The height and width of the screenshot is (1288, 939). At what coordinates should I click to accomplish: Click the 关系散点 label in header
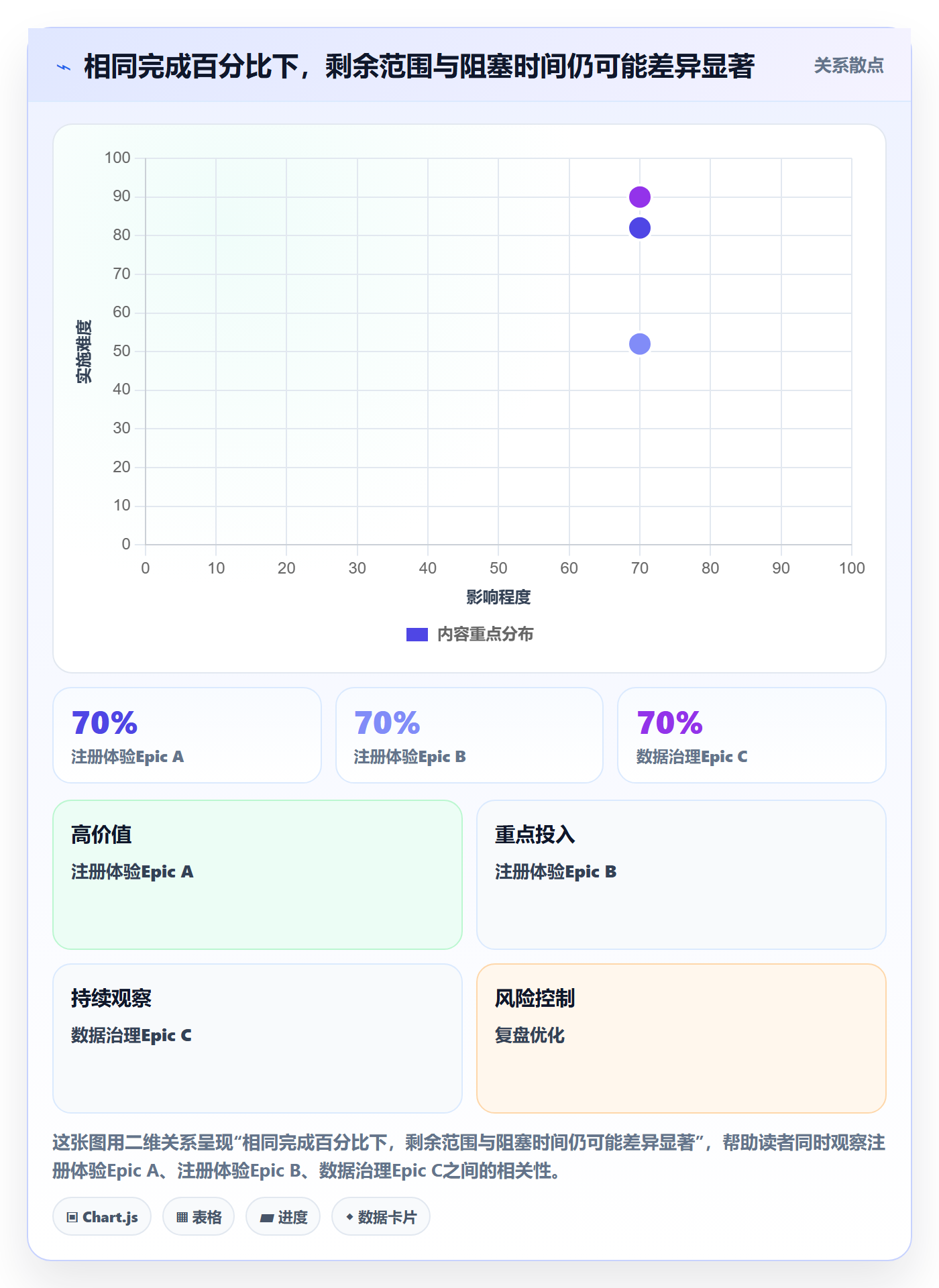pos(848,66)
